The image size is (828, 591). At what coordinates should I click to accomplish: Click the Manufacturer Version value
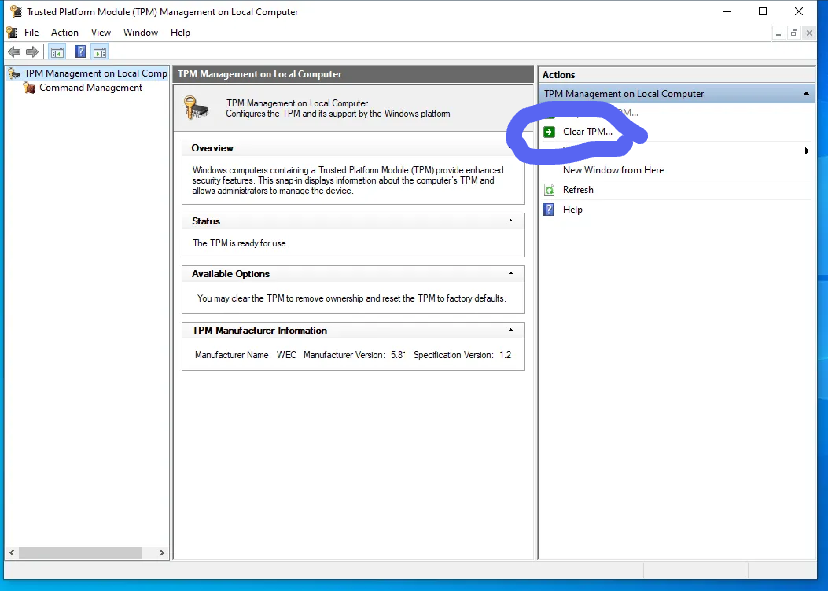click(x=398, y=355)
